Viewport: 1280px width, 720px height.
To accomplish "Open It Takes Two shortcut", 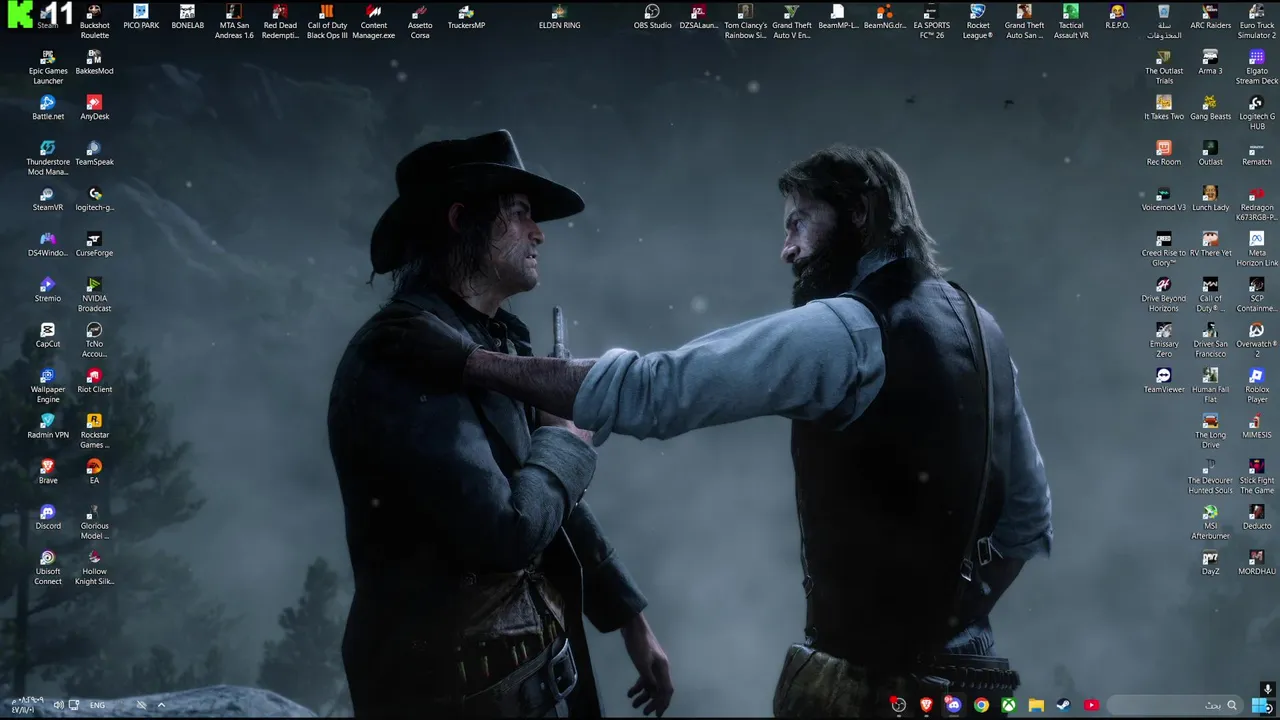I will click(1164, 107).
